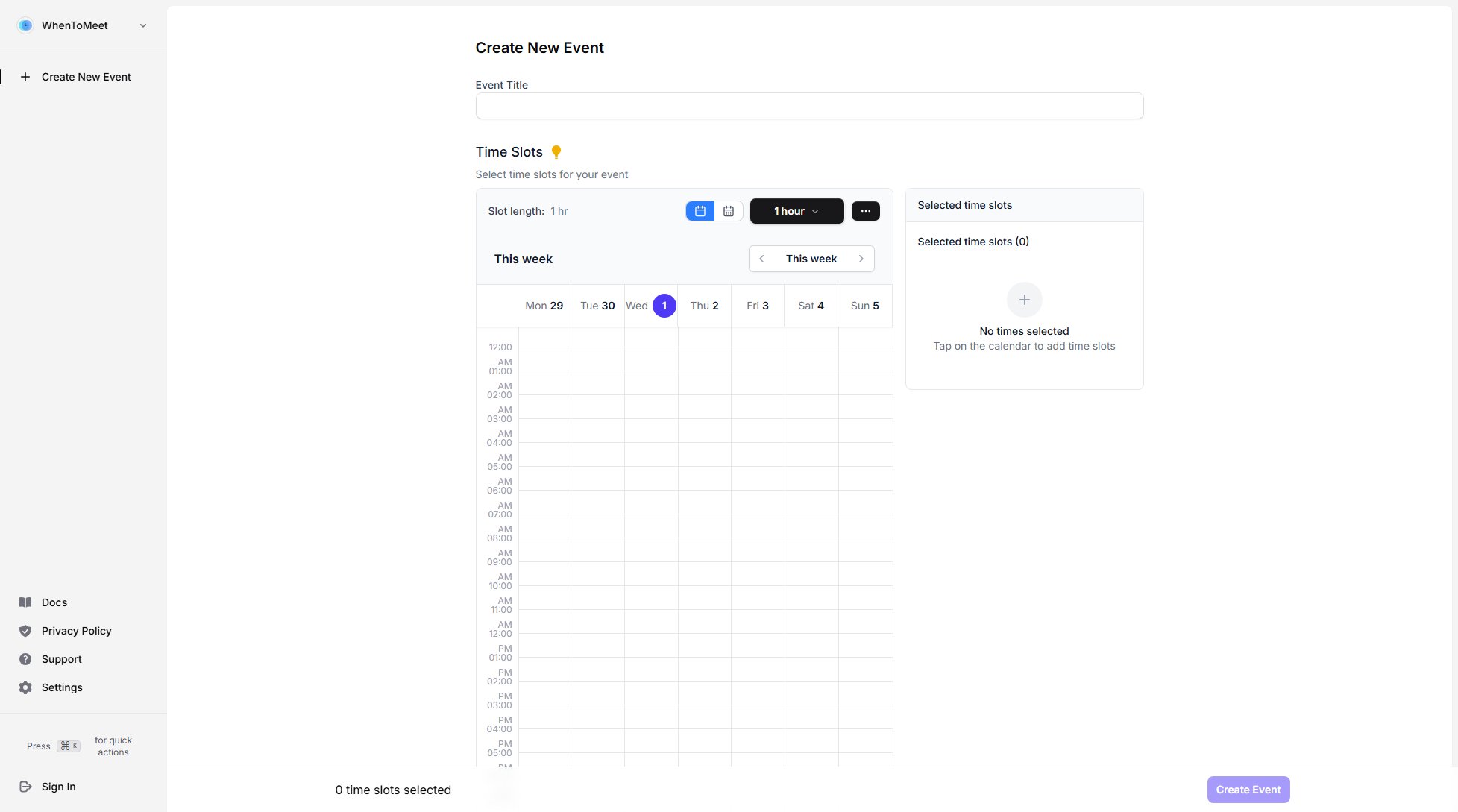Focus the Event Title input field
1458x812 pixels.
[809, 106]
